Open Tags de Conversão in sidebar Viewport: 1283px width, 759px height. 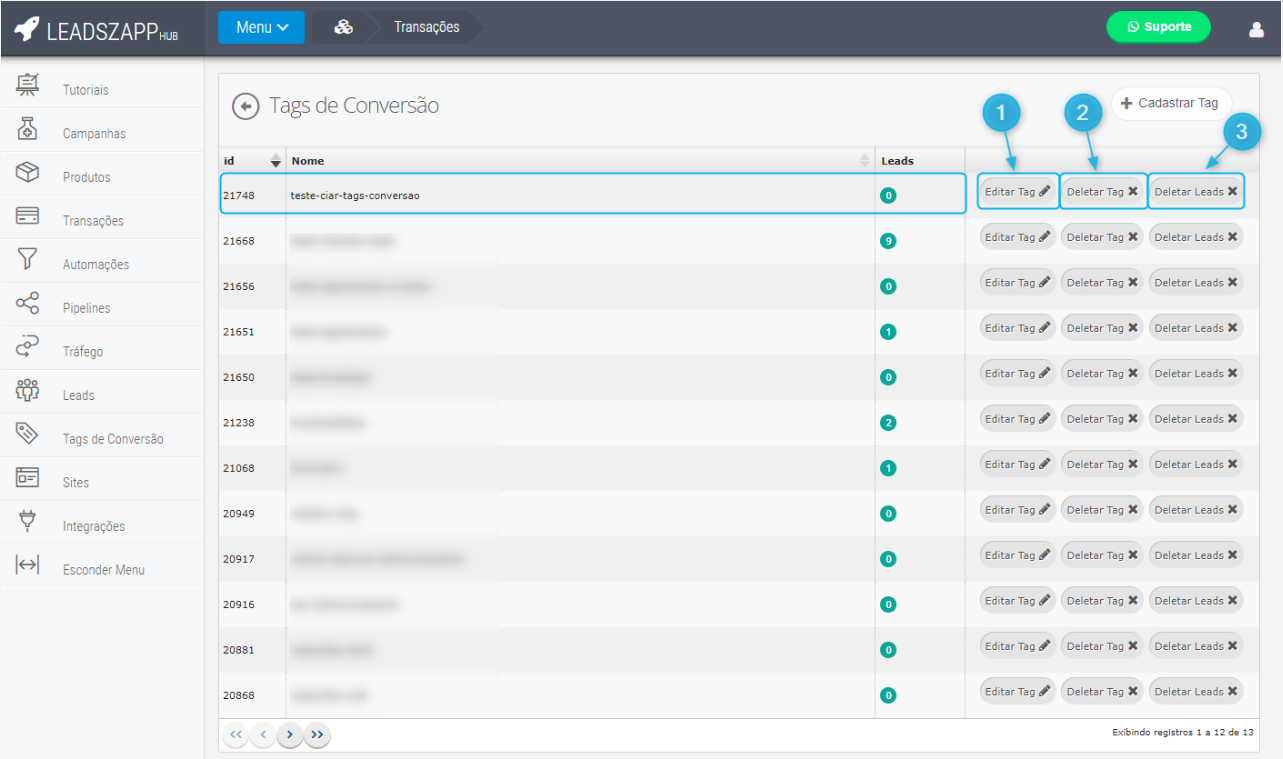[x=112, y=439]
